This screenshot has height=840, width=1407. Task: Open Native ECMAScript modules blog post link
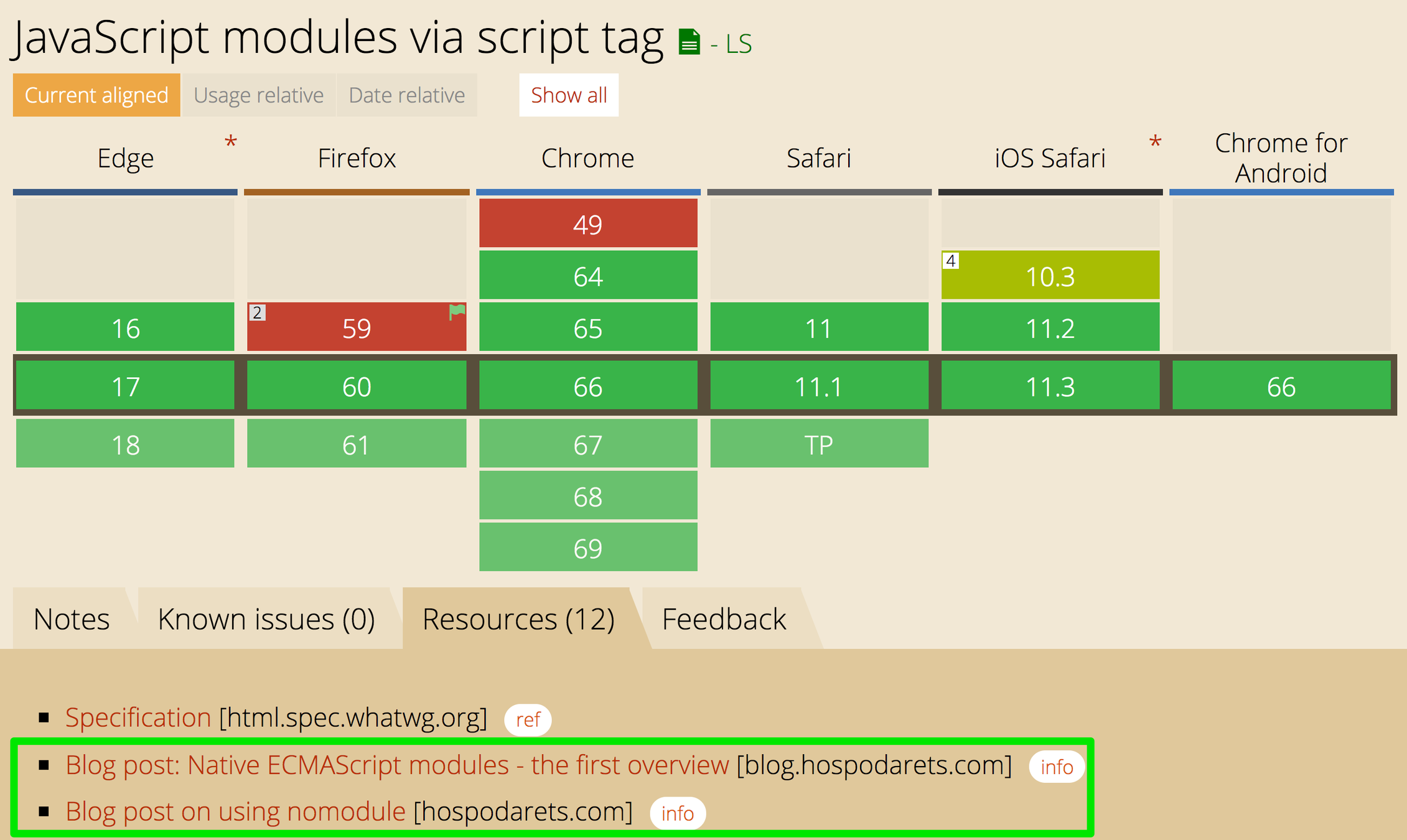[396, 765]
